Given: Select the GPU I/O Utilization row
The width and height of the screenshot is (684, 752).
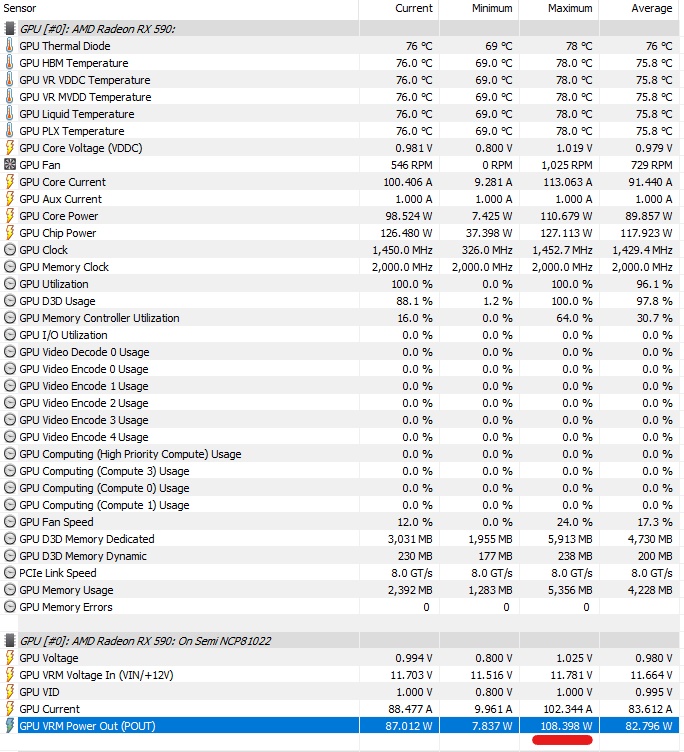Looking at the screenshot, I should 342,335.
